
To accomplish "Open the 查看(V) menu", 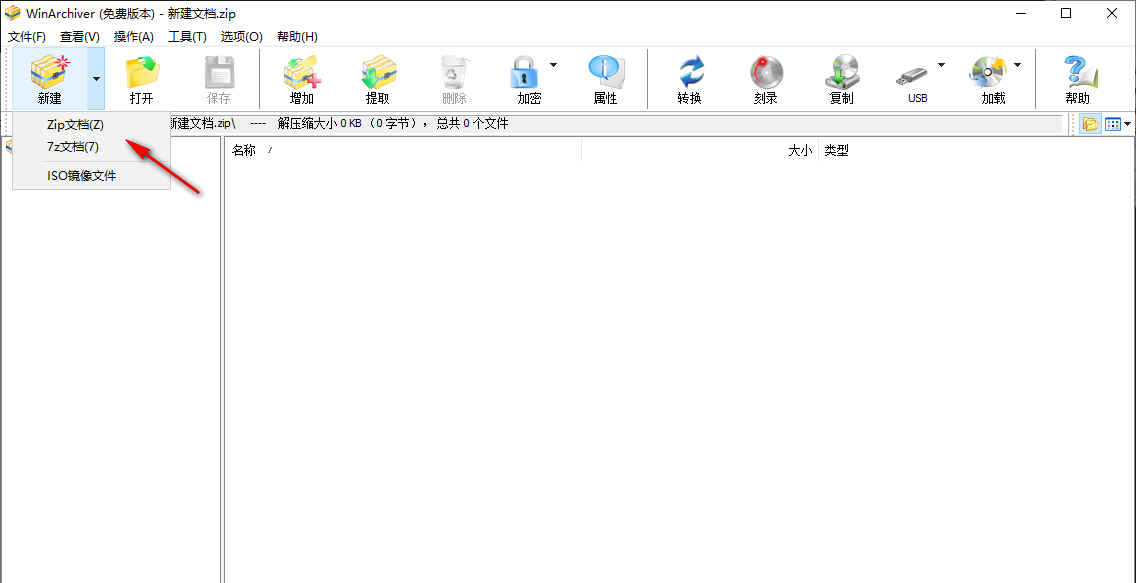I will [x=80, y=37].
